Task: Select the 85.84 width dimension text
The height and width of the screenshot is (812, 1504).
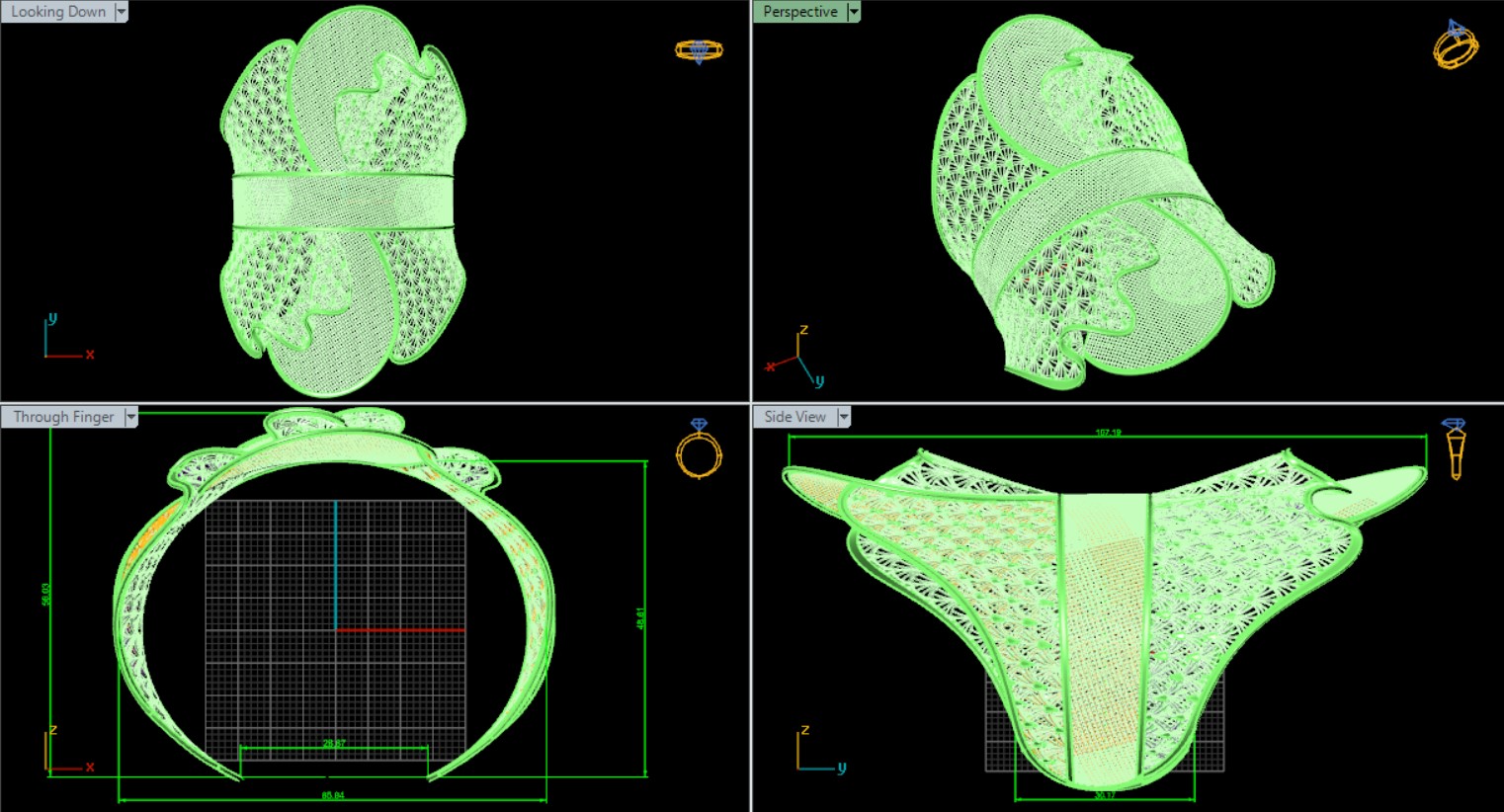Action: [333, 795]
